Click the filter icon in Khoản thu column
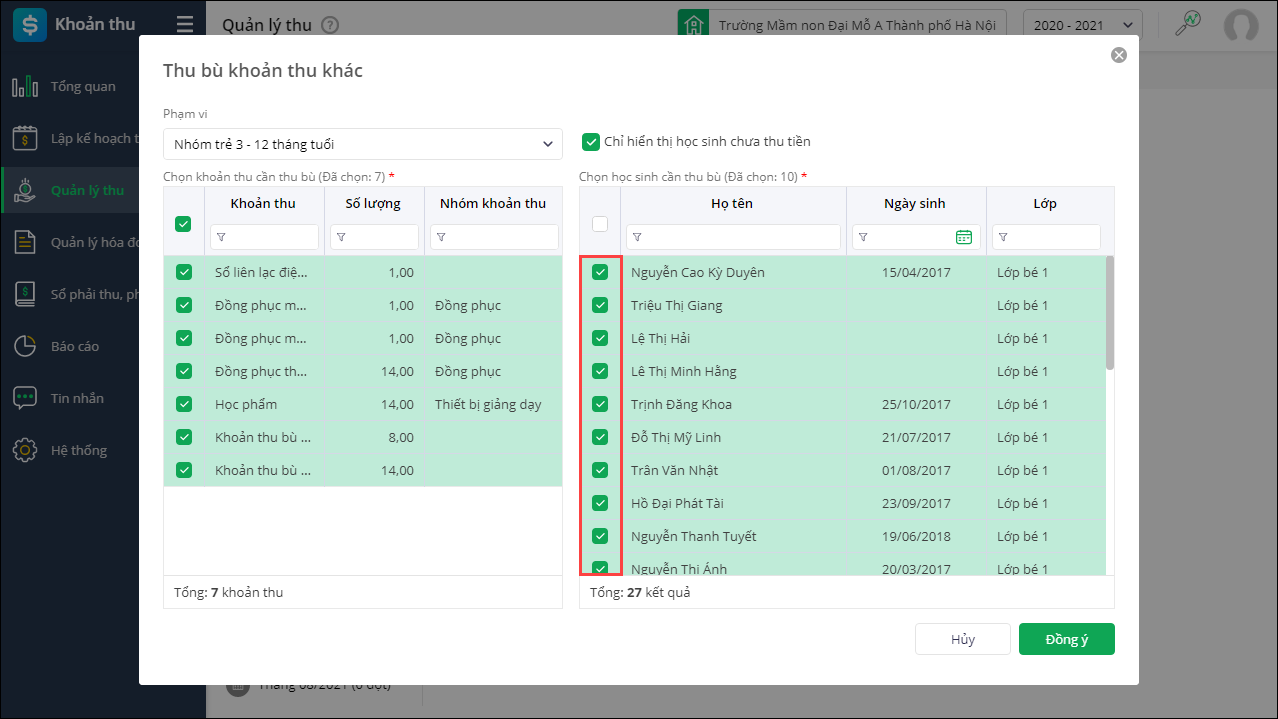The width and height of the screenshot is (1278, 719). click(220, 237)
